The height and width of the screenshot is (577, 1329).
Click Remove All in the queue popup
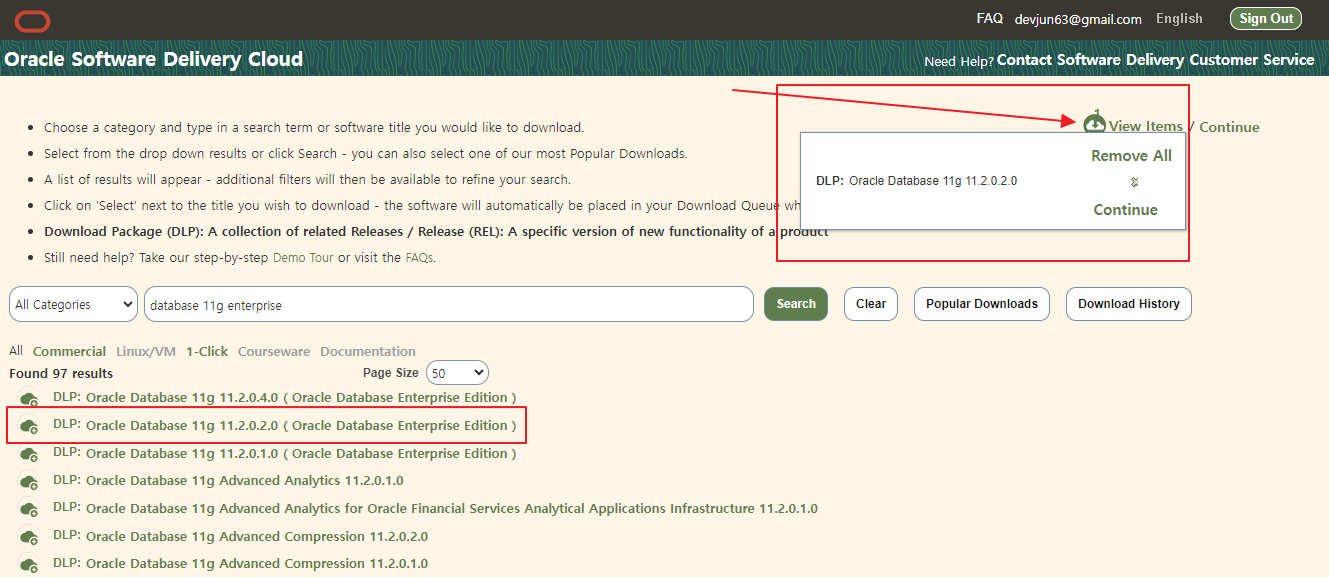(x=1131, y=155)
